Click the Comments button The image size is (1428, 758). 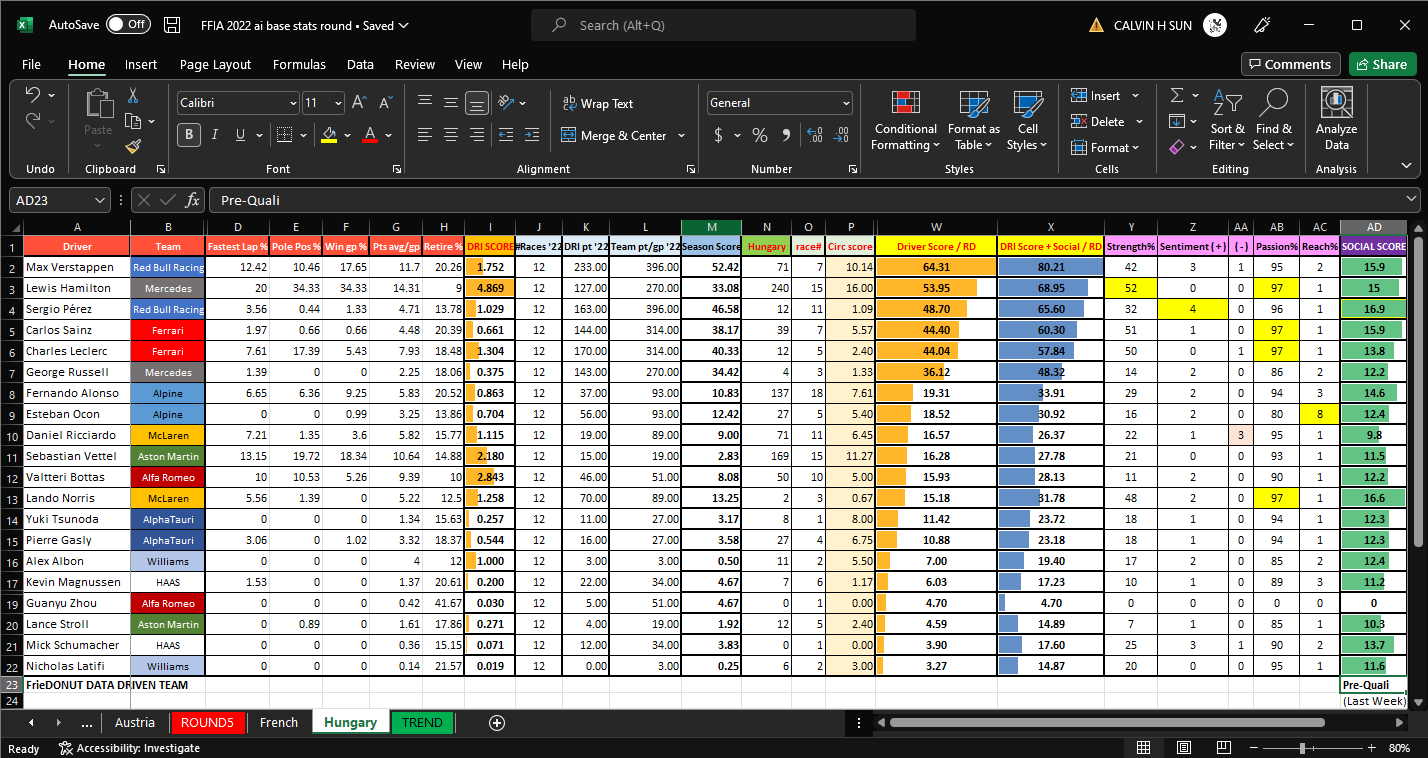point(1290,64)
